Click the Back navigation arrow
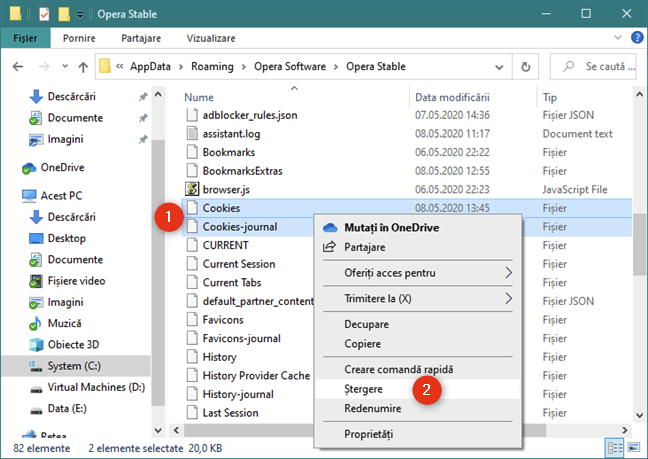648x459 pixels. pyautogui.click(x=18, y=68)
